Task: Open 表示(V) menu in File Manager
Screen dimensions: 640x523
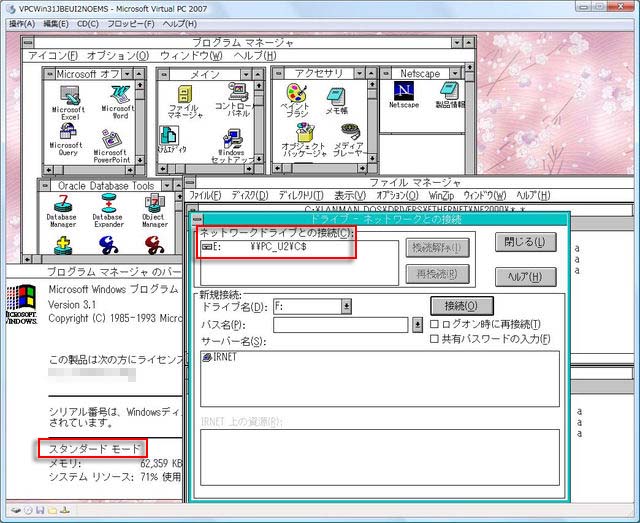Action: [350, 196]
